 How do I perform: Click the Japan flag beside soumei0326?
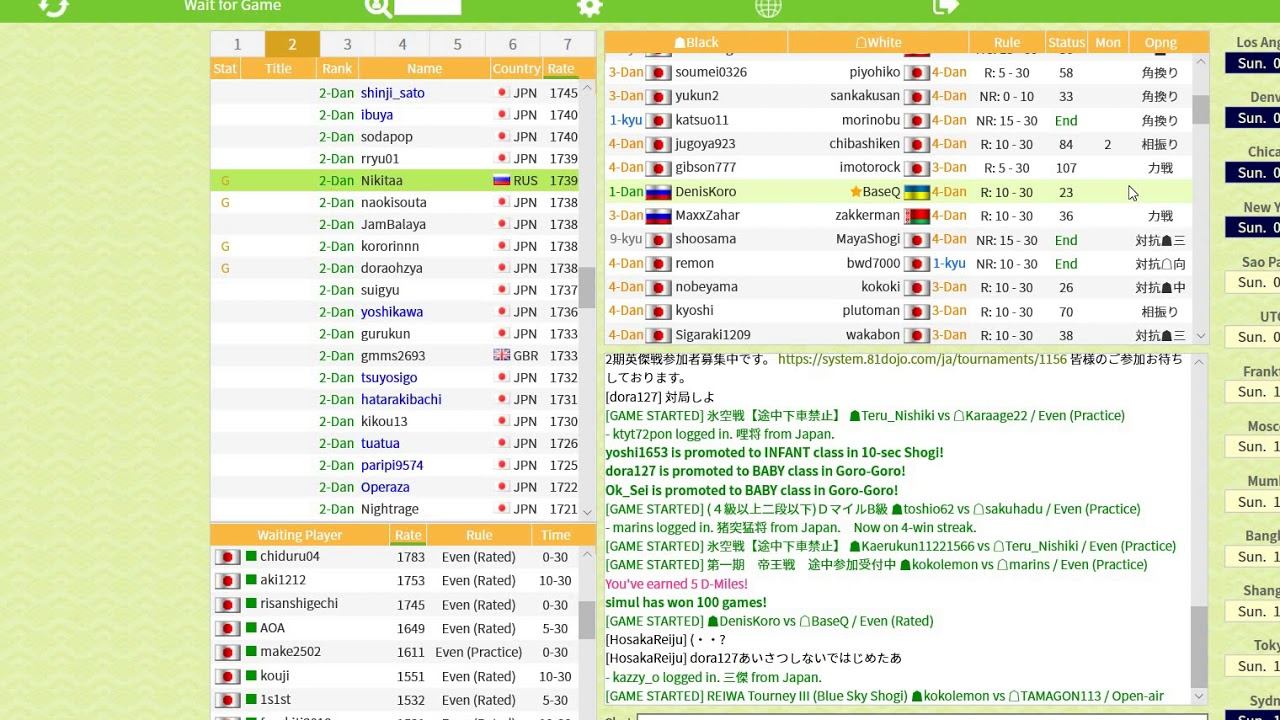tap(658, 72)
